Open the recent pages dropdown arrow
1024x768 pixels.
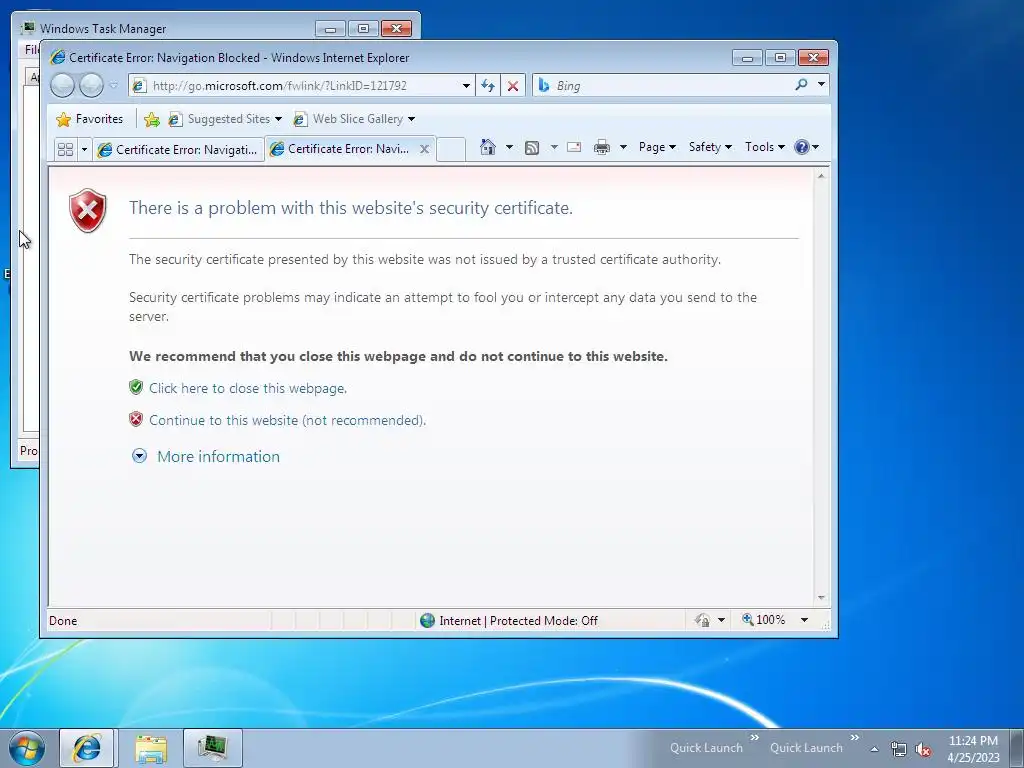click(114, 85)
